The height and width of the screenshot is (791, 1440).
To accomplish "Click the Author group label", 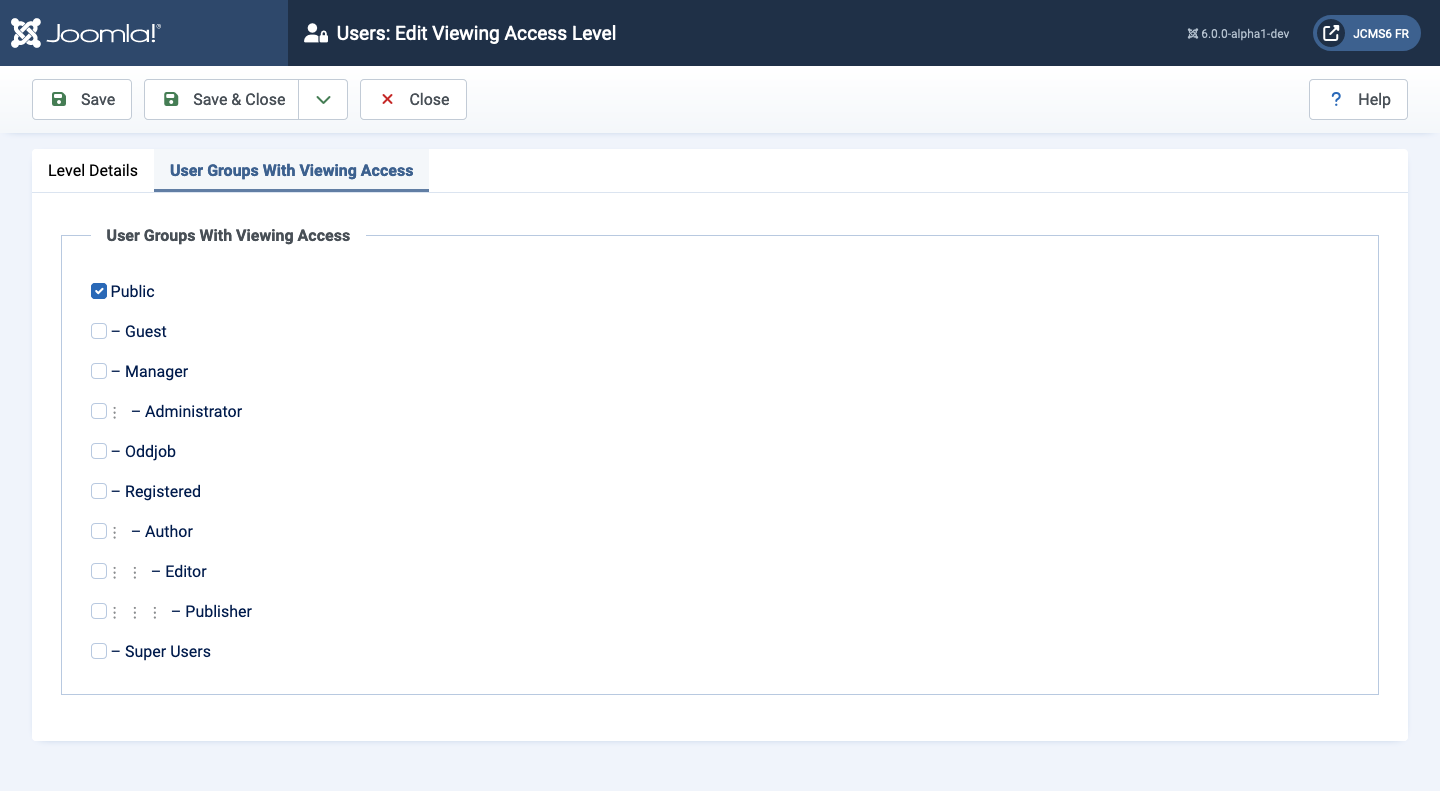I will click(162, 531).
